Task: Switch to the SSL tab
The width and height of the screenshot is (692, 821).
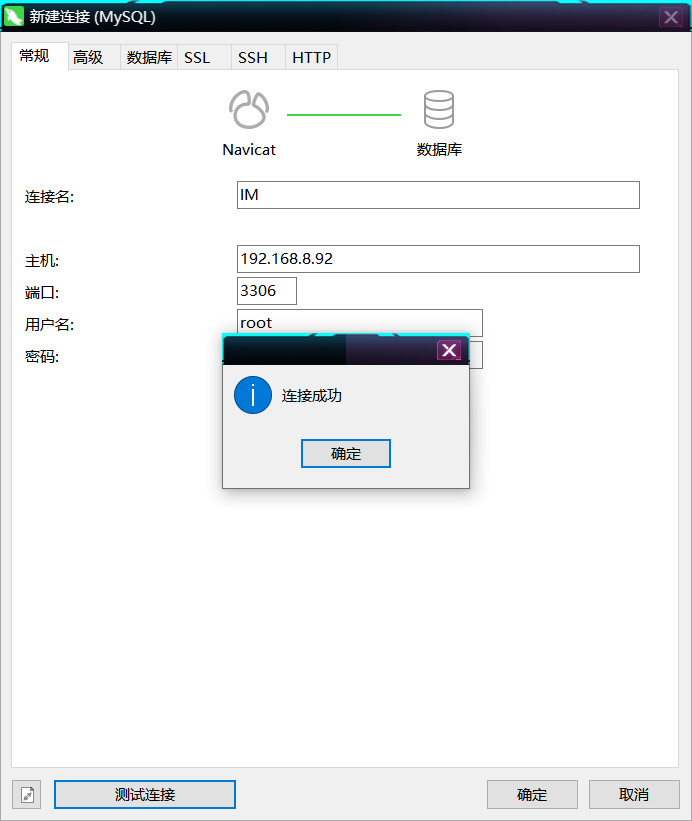Action: (204, 57)
